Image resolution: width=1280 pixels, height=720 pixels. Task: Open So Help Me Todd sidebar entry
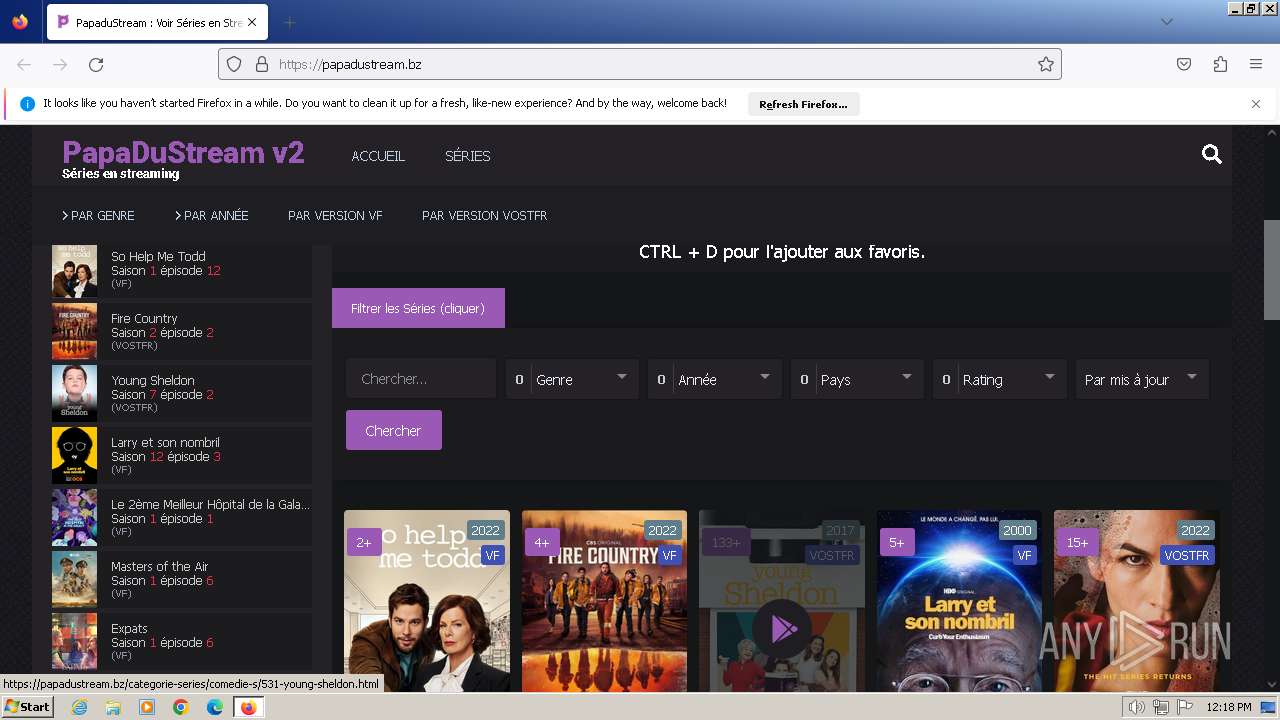(x=181, y=271)
